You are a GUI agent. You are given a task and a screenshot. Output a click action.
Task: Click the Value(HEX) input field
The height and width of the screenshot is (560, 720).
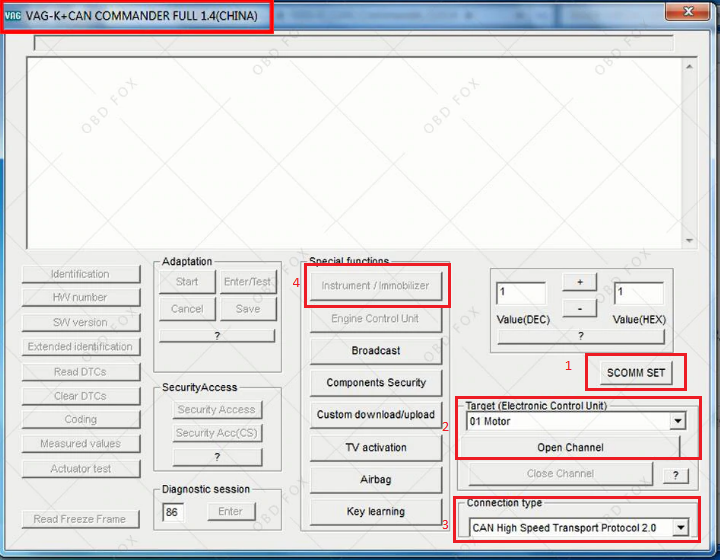(x=639, y=293)
